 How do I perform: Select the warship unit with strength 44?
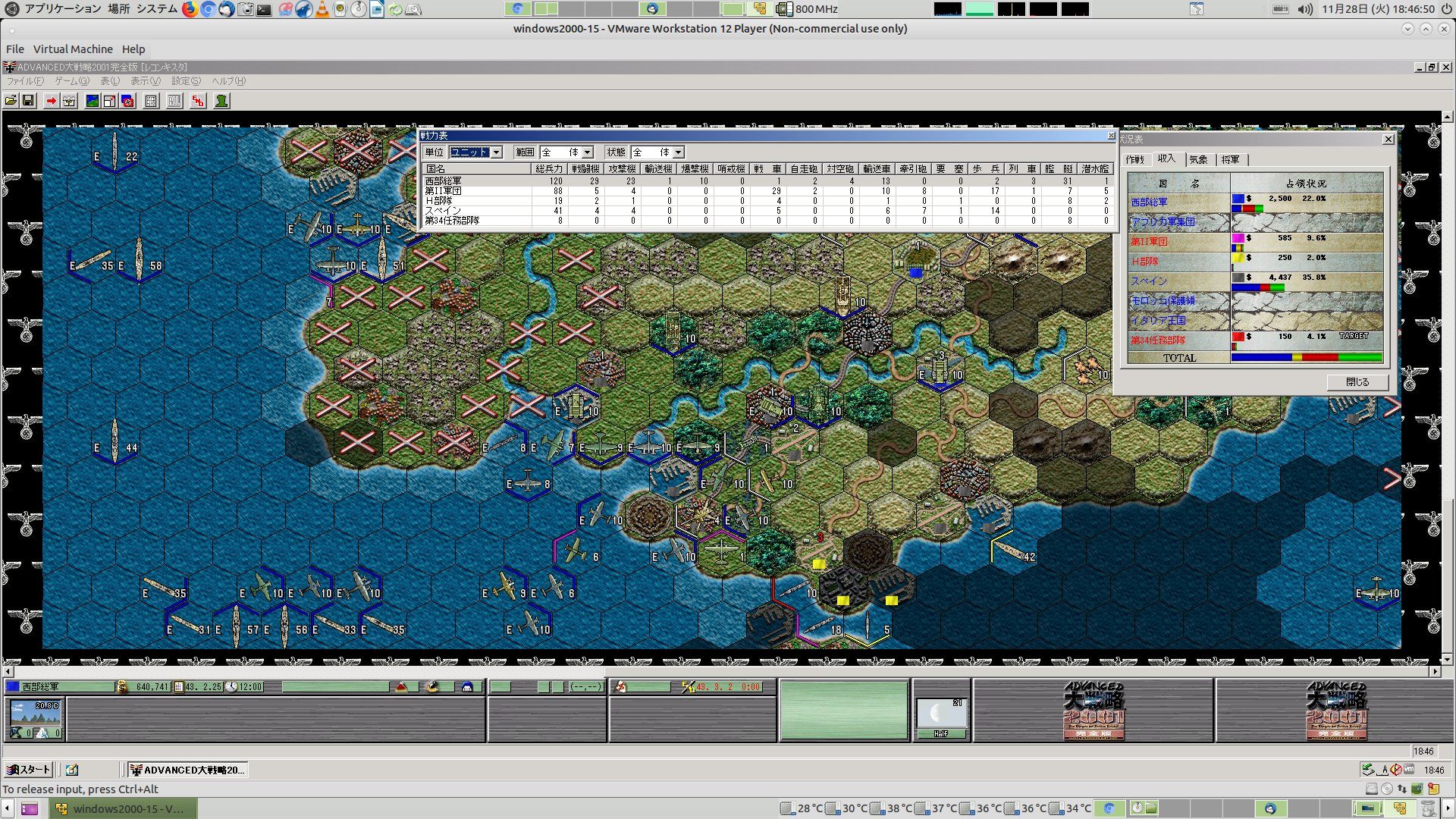point(115,441)
